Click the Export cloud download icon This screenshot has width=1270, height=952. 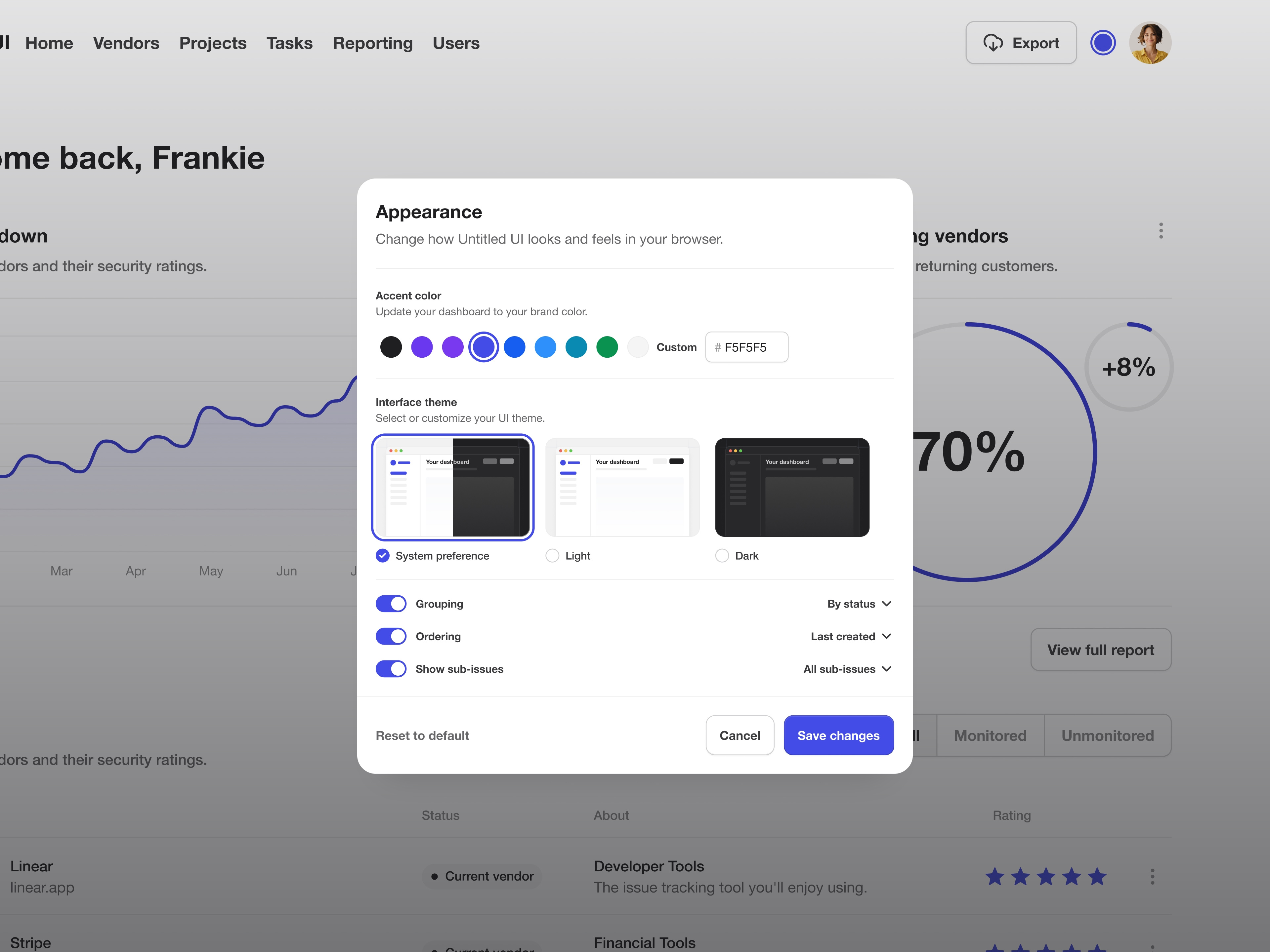pyautogui.click(x=993, y=43)
